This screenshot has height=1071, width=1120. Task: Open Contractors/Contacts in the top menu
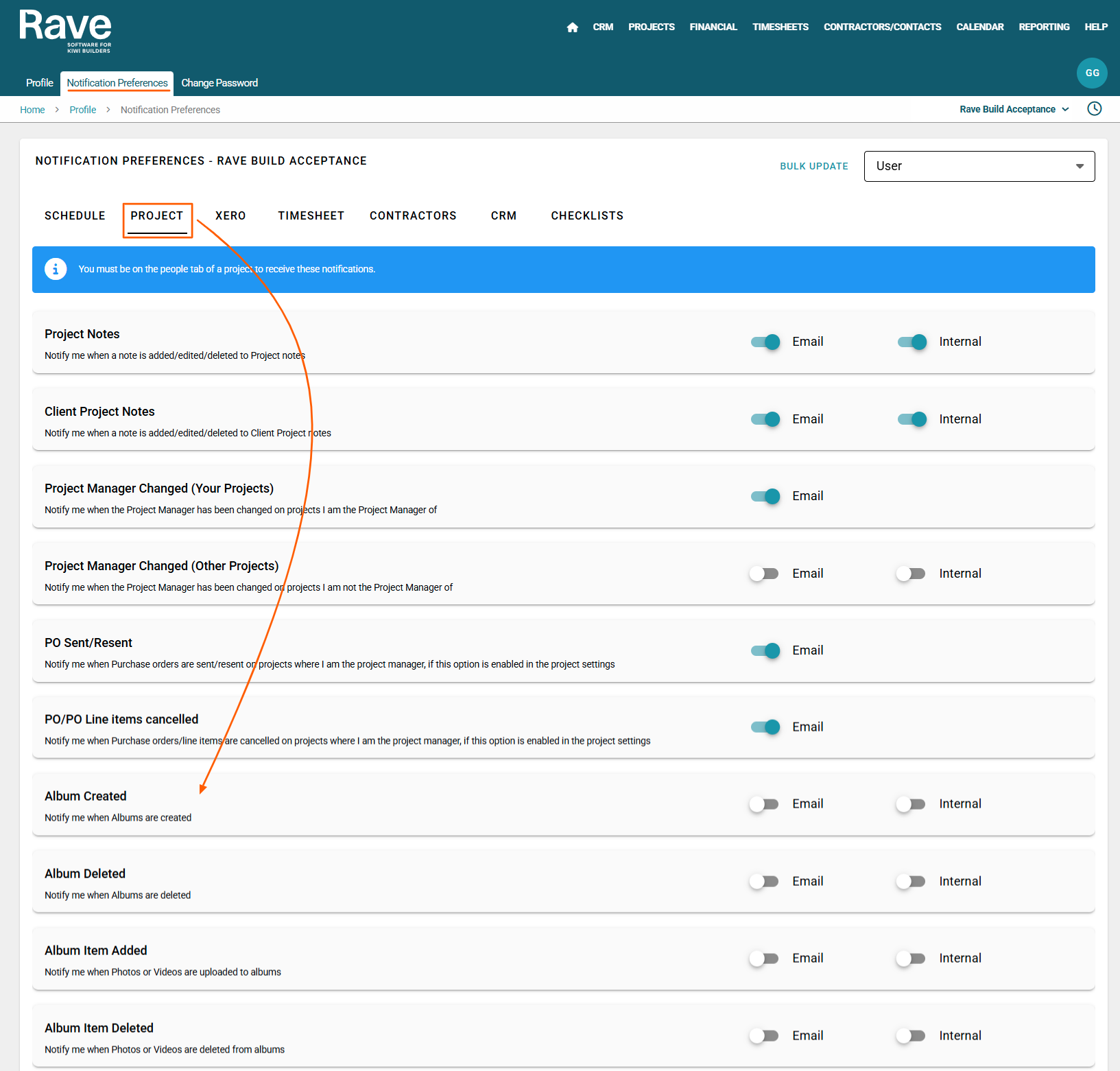coord(882,27)
